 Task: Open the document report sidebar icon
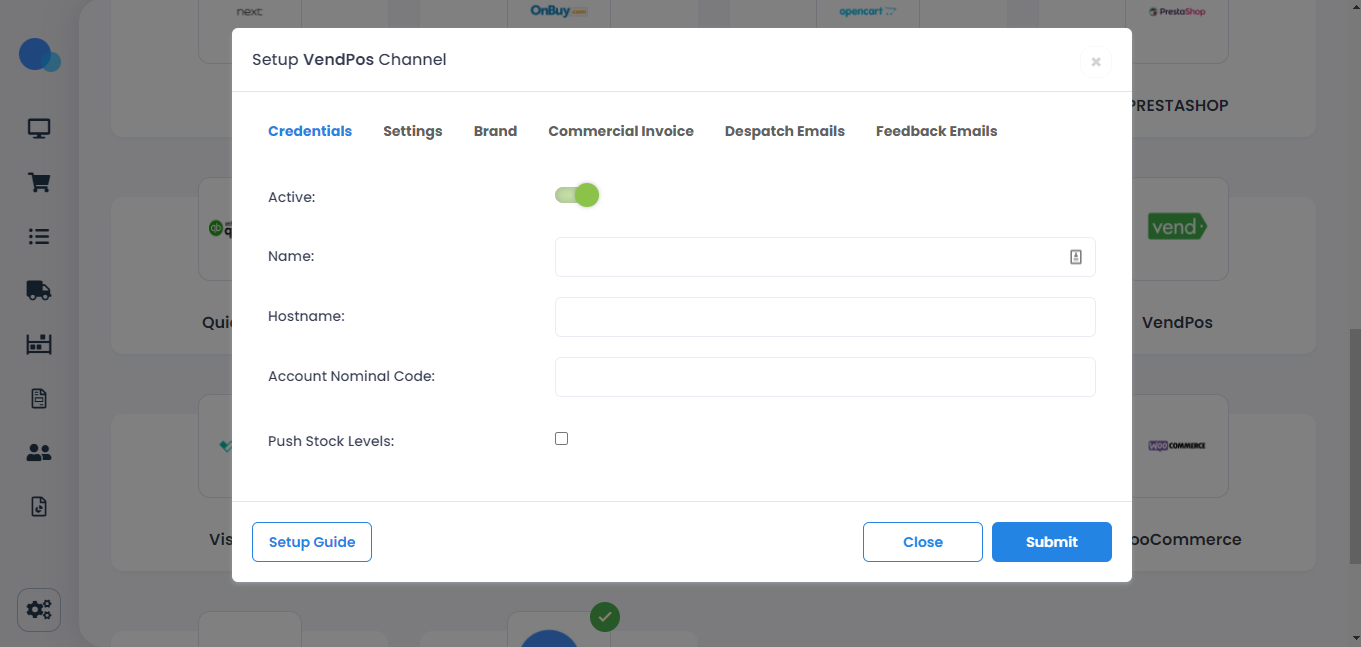coord(39,399)
